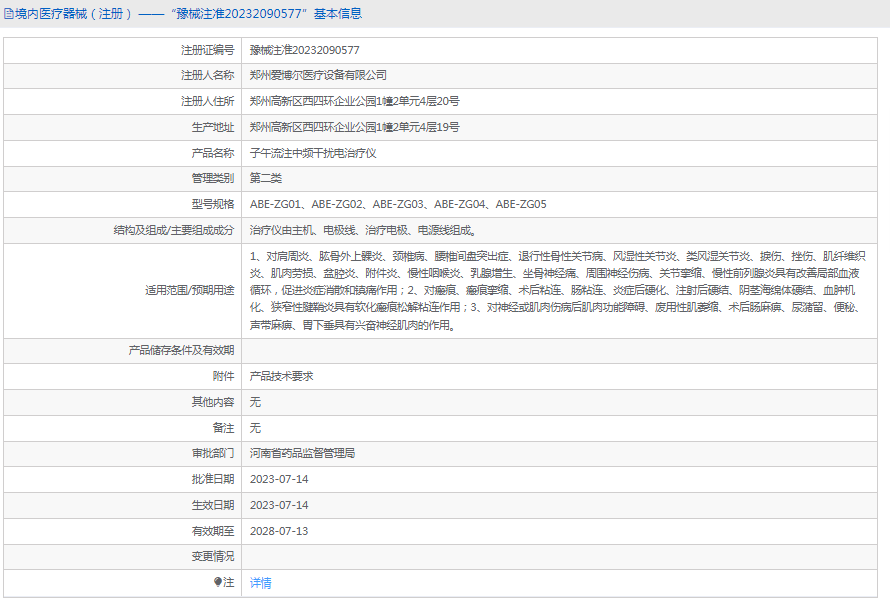The image size is (890, 604).
Task: Select management category value 第二类
Action: pyautogui.click(x=266, y=178)
